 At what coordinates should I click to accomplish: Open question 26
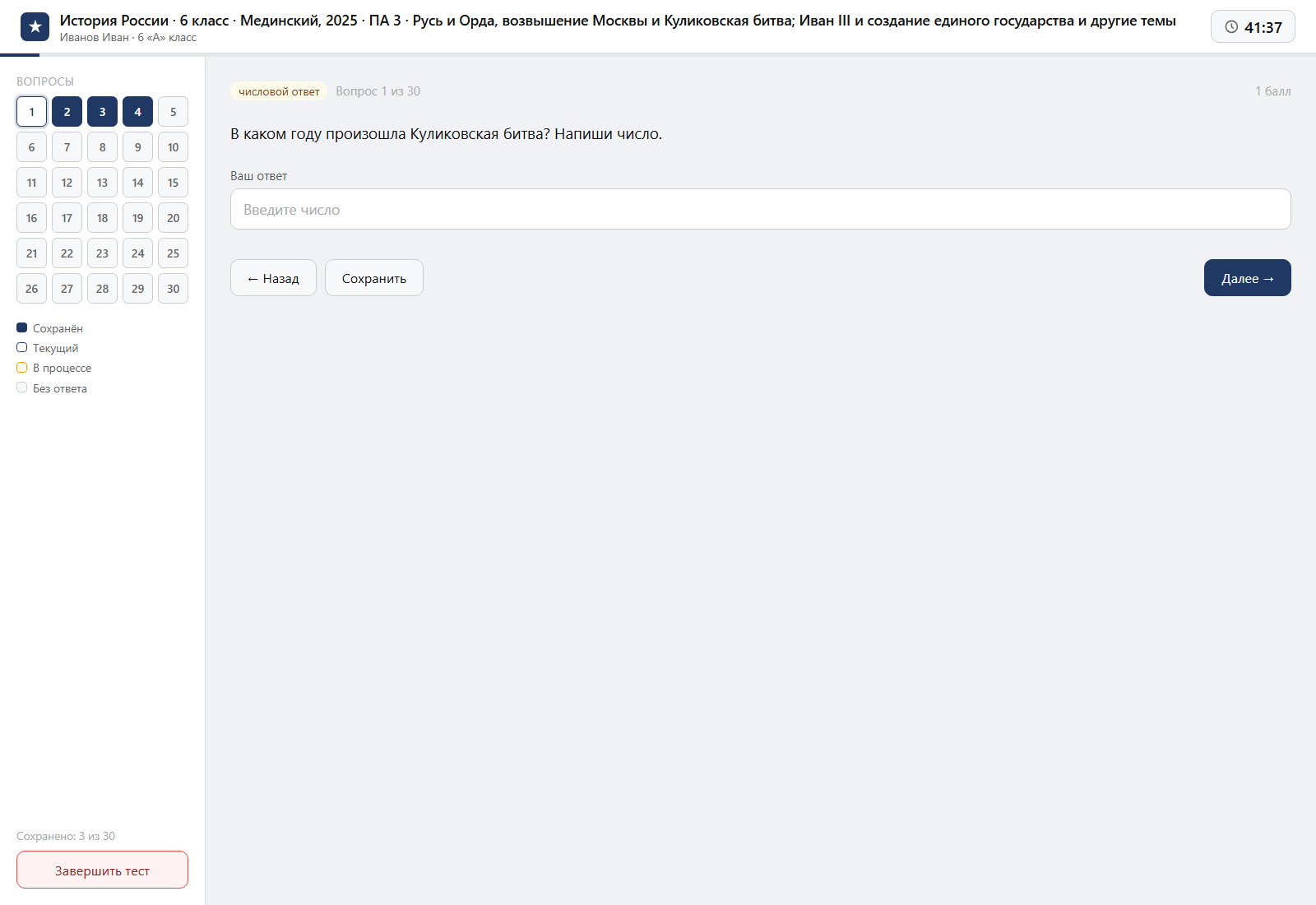31,289
